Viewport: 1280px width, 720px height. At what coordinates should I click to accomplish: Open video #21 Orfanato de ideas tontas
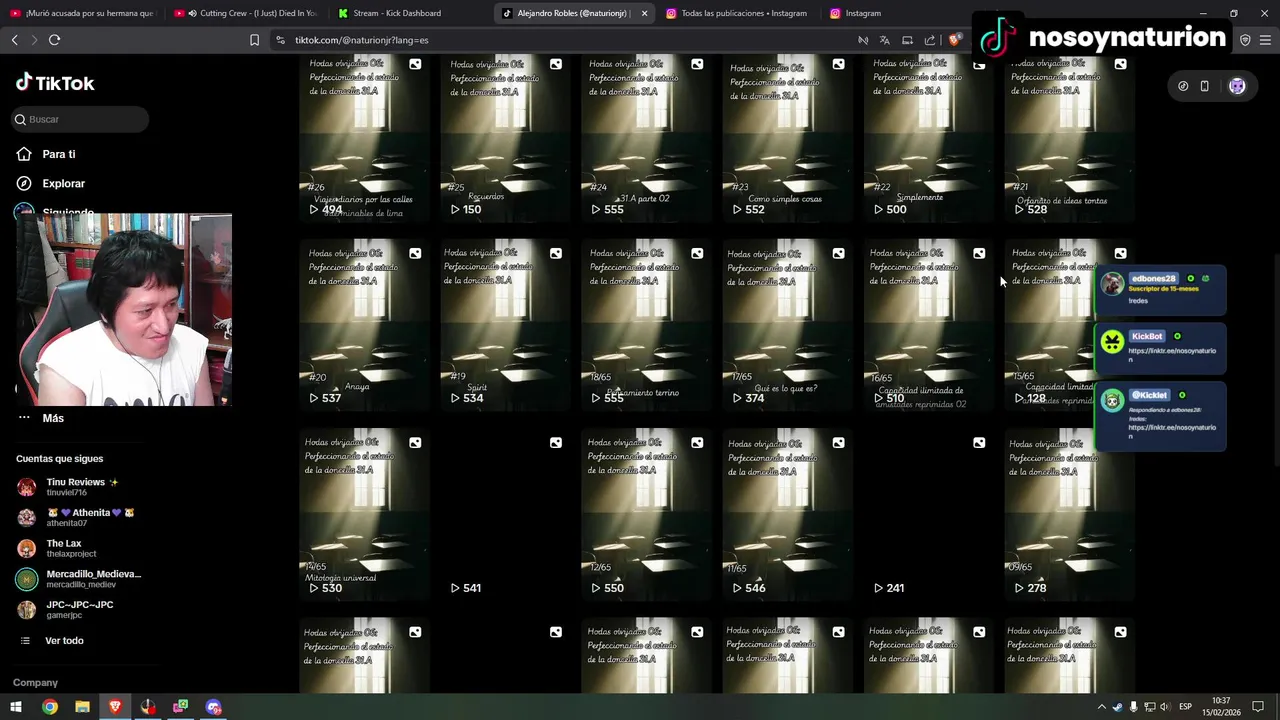(1070, 138)
